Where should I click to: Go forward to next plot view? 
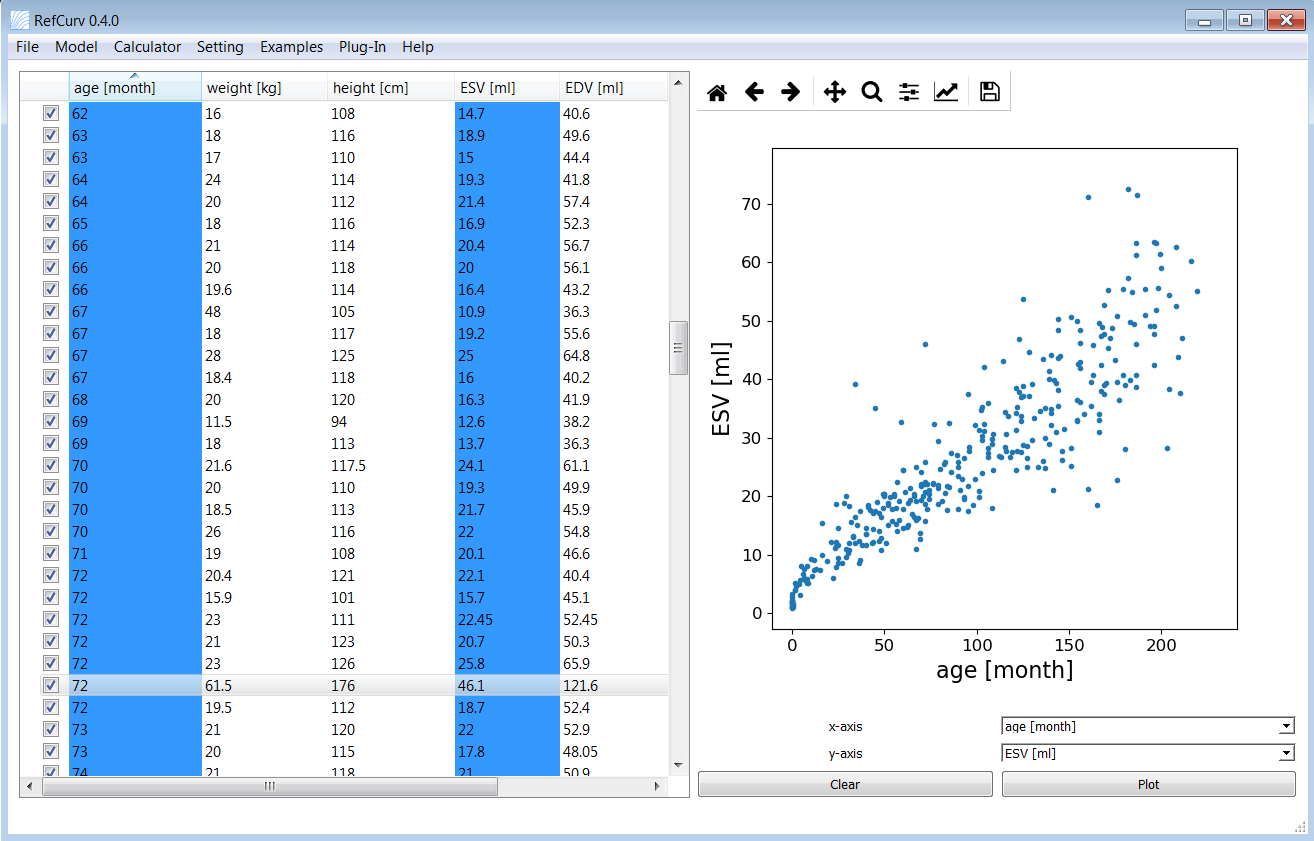pos(790,93)
